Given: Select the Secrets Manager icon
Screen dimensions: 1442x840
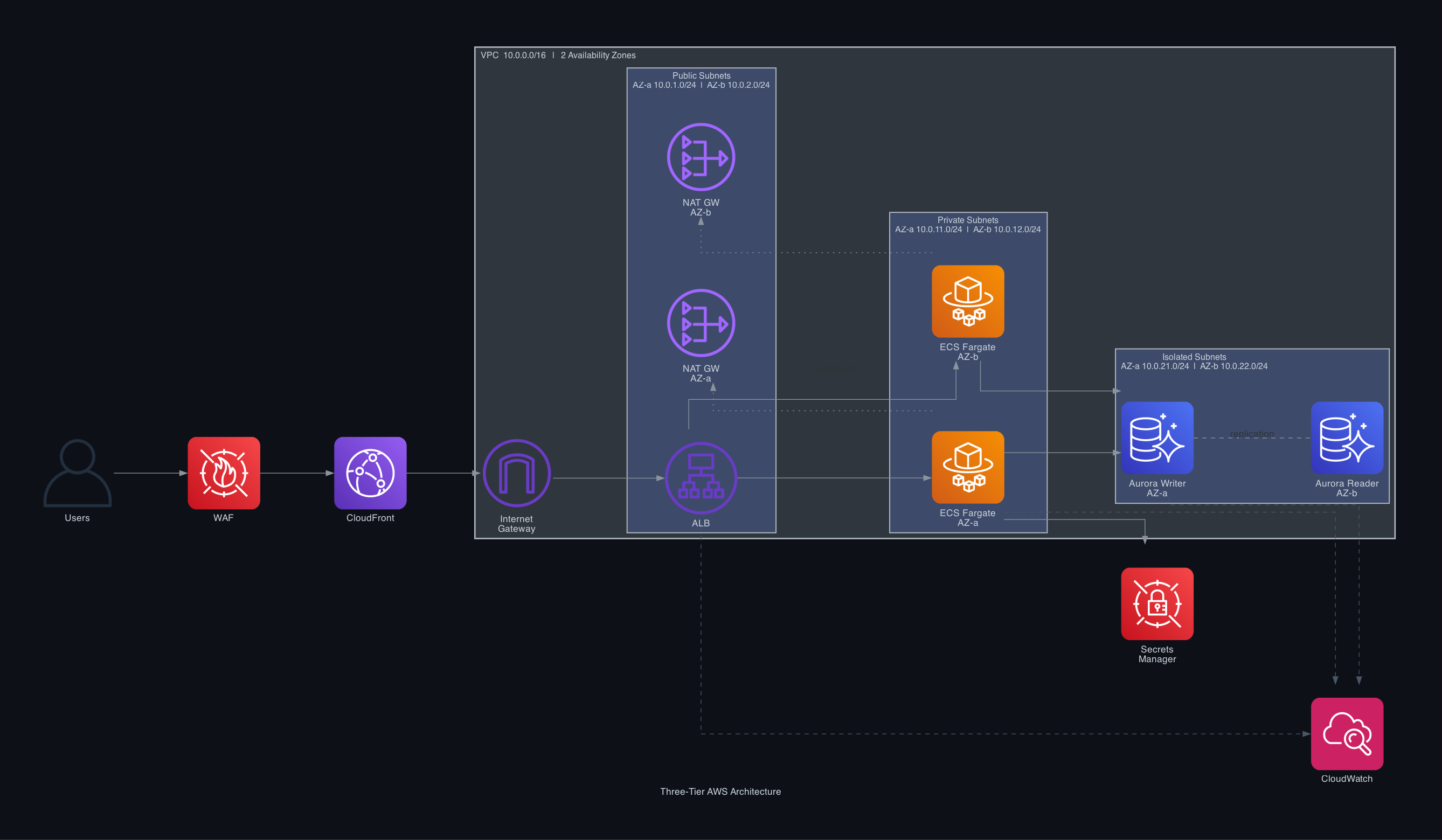Looking at the screenshot, I should tap(1157, 604).
